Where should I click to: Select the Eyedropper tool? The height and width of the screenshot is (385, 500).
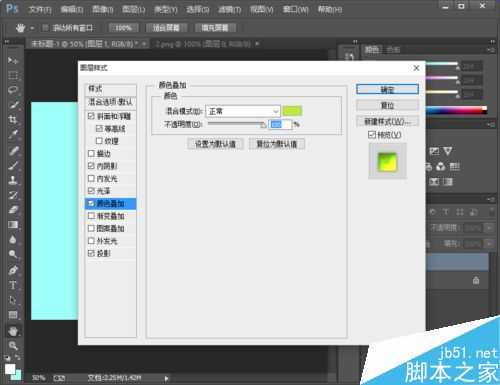pyautogui.click(x=13, y=135)
